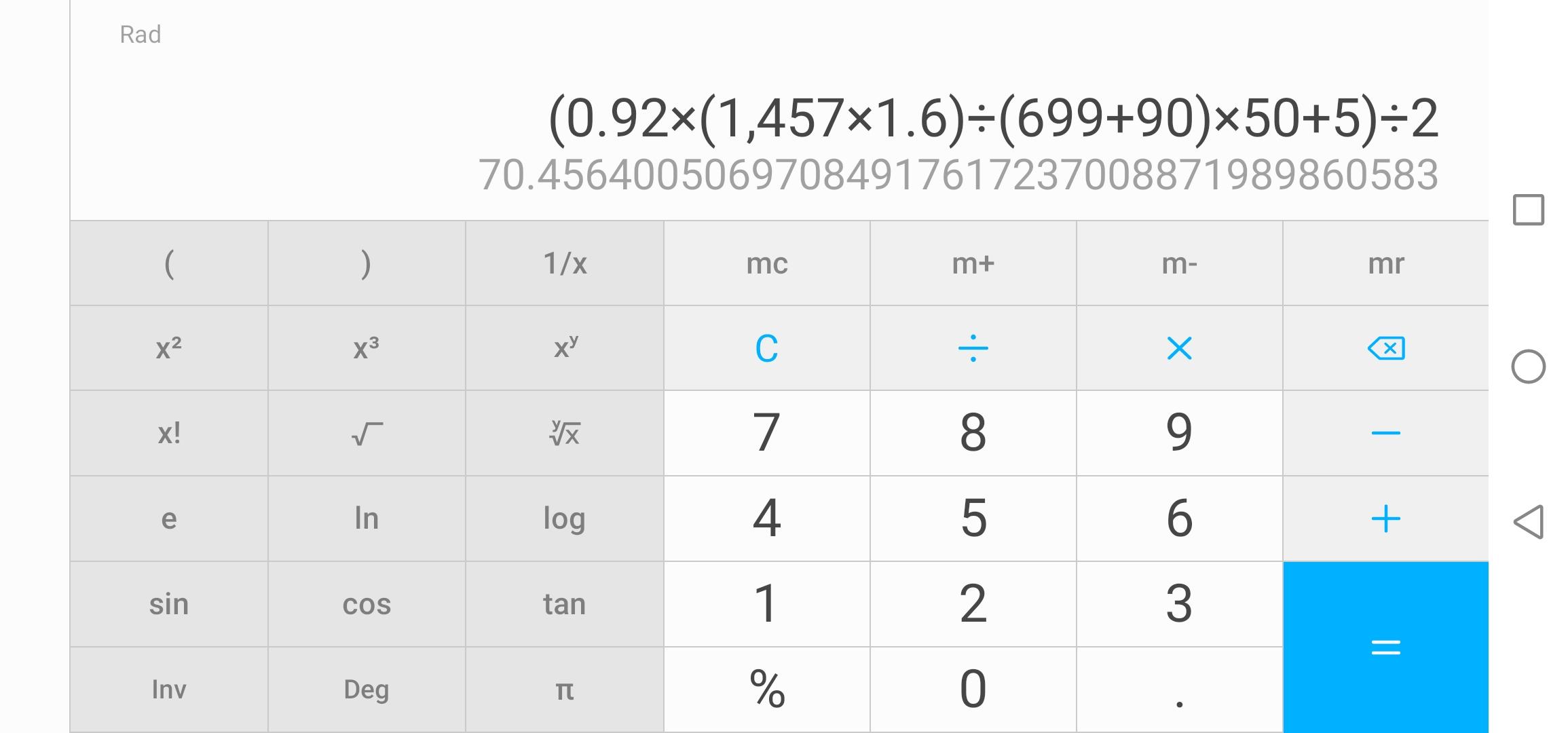
Task: Tap the blue equals button
Action: pyautogui.click(x=1385, y=647)
